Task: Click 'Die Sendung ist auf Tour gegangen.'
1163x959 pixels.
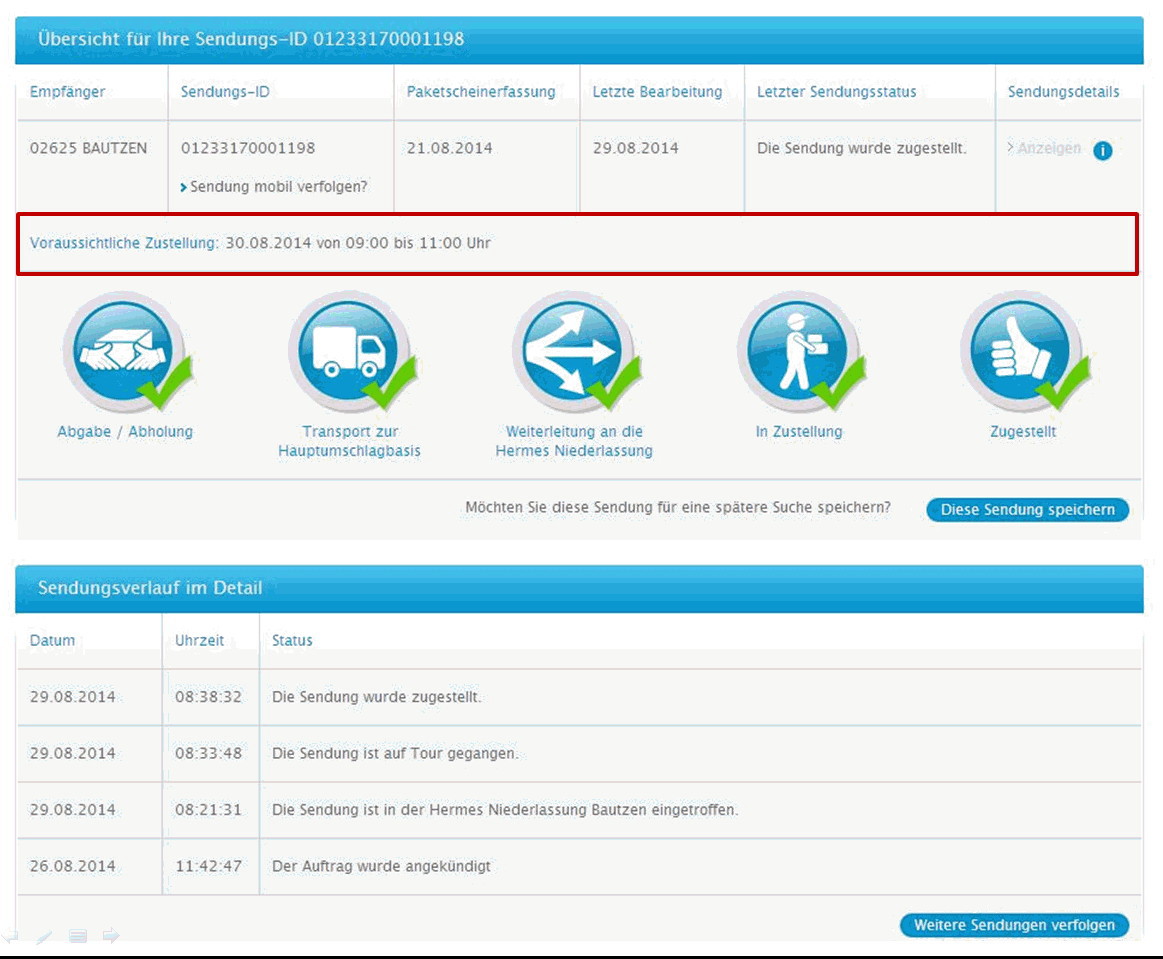Action: point(395,754)
